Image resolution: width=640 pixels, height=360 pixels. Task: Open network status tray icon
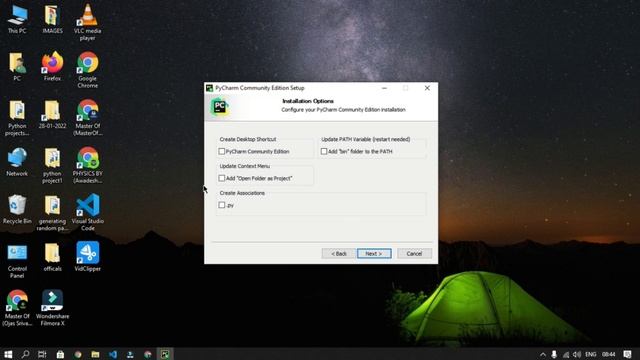(566, 355)
